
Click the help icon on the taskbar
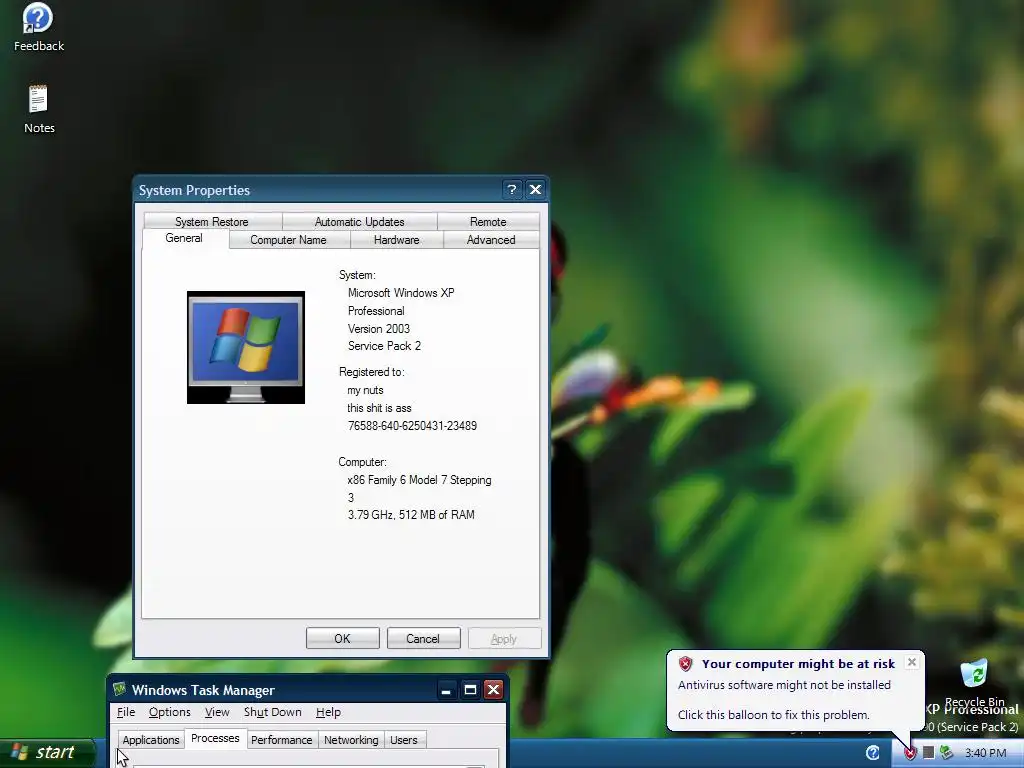872,753
